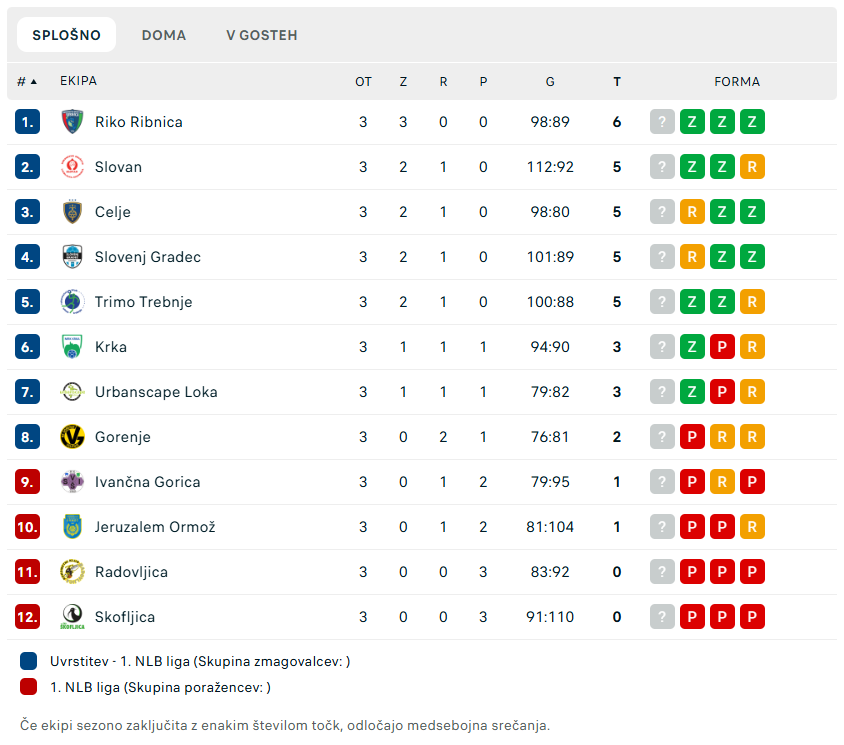844x745 pixels.
Task: Click the Celje team logo
Action: 72,212
